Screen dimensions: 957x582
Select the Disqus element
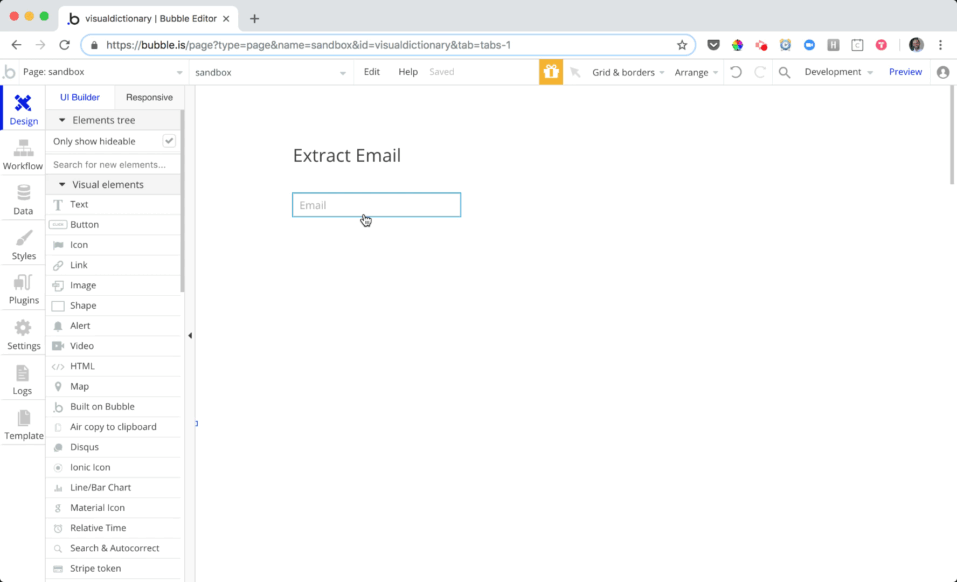coord(114,447)
